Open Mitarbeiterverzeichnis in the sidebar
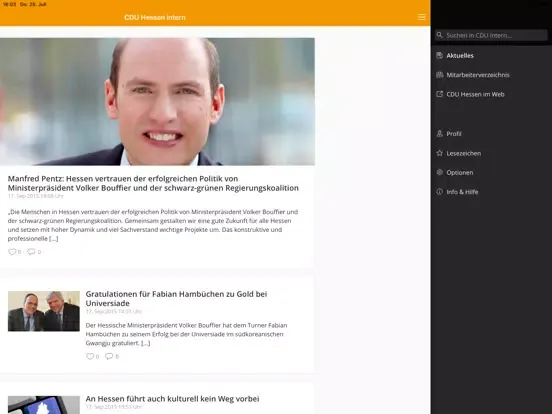This screenshot has width=552, height=414. pos(478,75)
